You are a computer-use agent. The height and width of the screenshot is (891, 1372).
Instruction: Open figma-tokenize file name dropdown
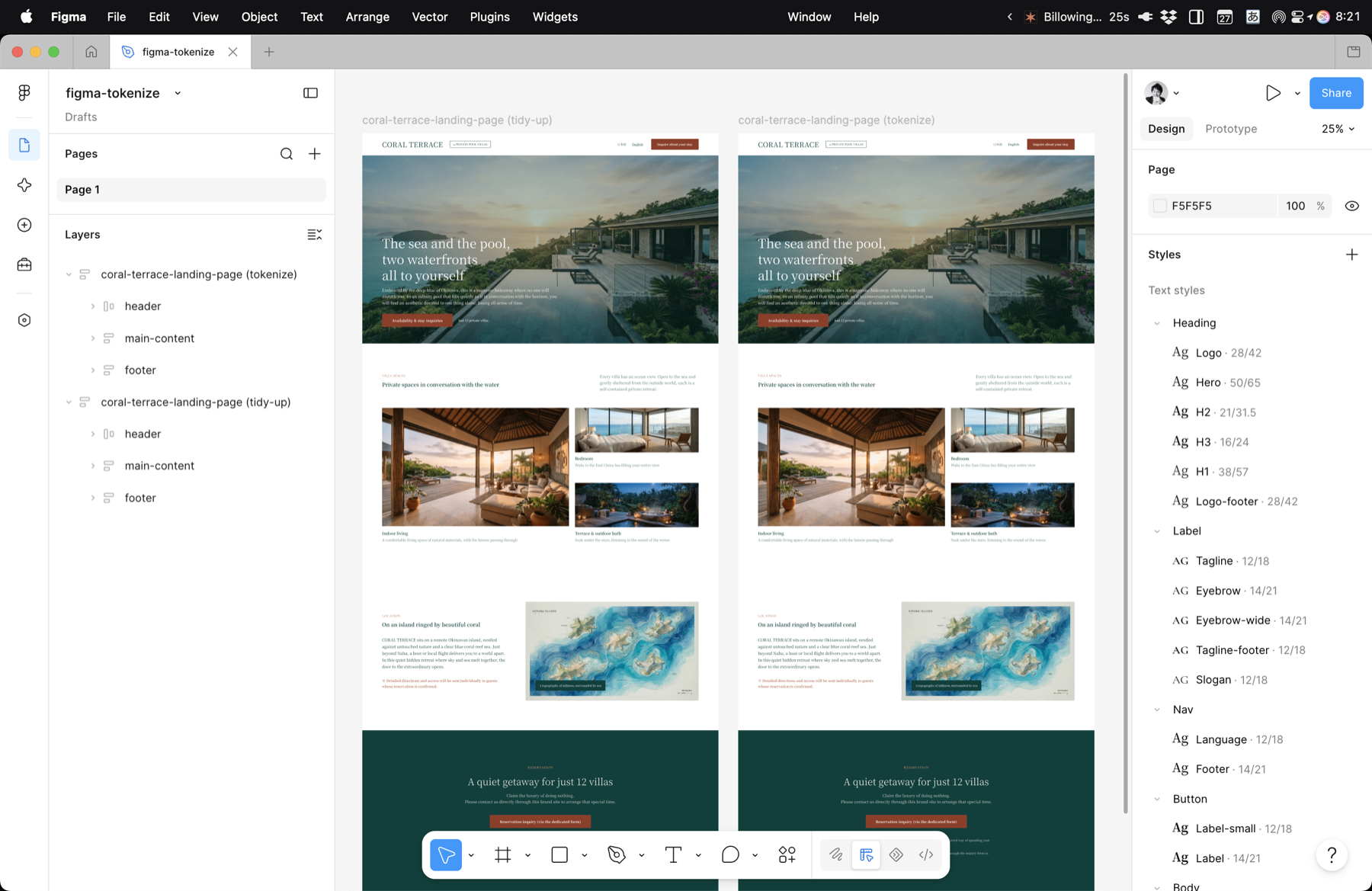pyautogui.click(x=178, y=93)
